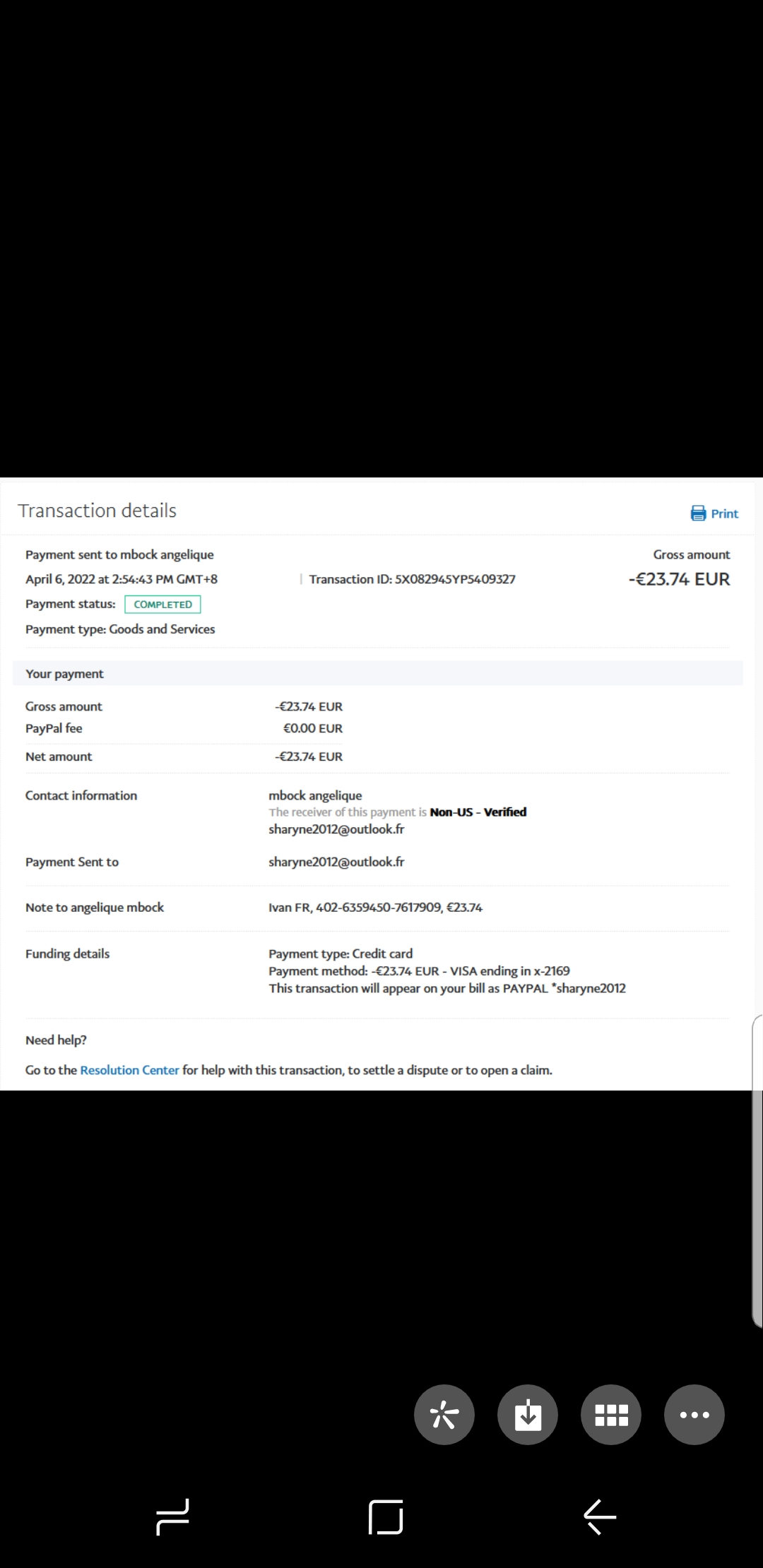Screen dimensions: 763x1568
Task: Click the Payment Sent to label
Action: tap(72, 862)
